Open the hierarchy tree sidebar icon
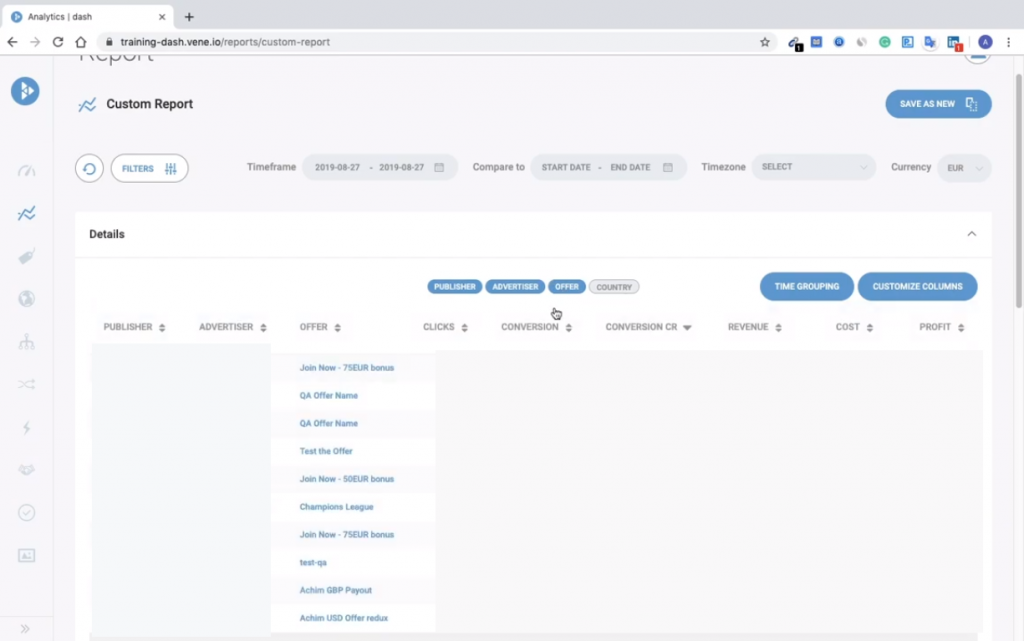The height and width of the screenshot is (641, 1024). [26, 341]
